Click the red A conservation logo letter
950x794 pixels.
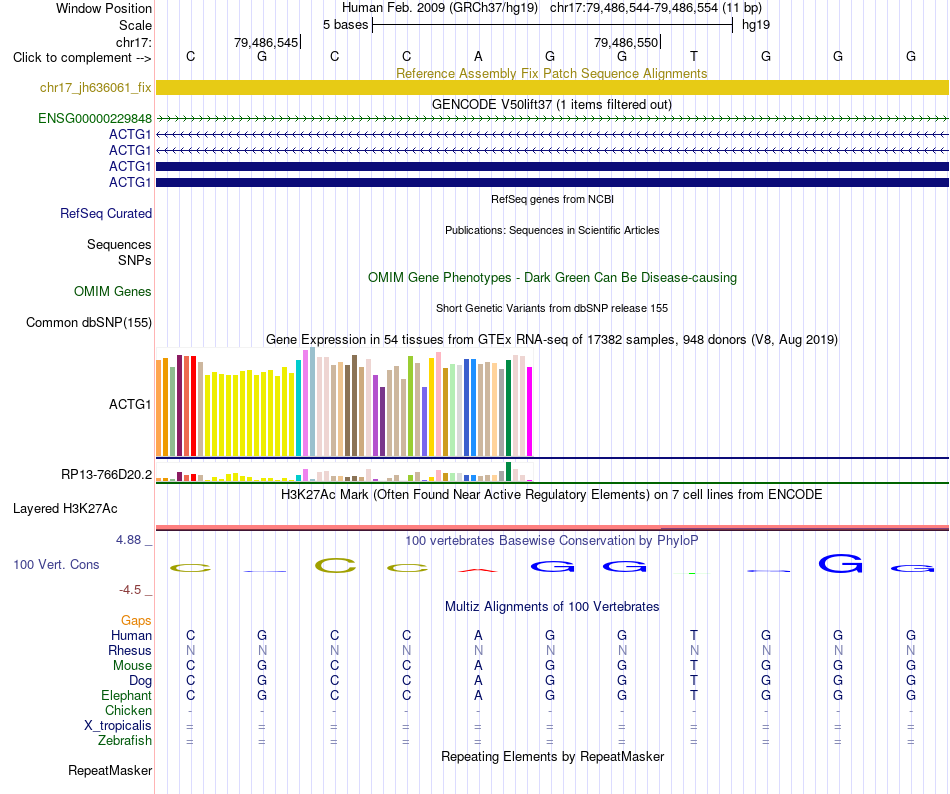click(x=478, y=570)
